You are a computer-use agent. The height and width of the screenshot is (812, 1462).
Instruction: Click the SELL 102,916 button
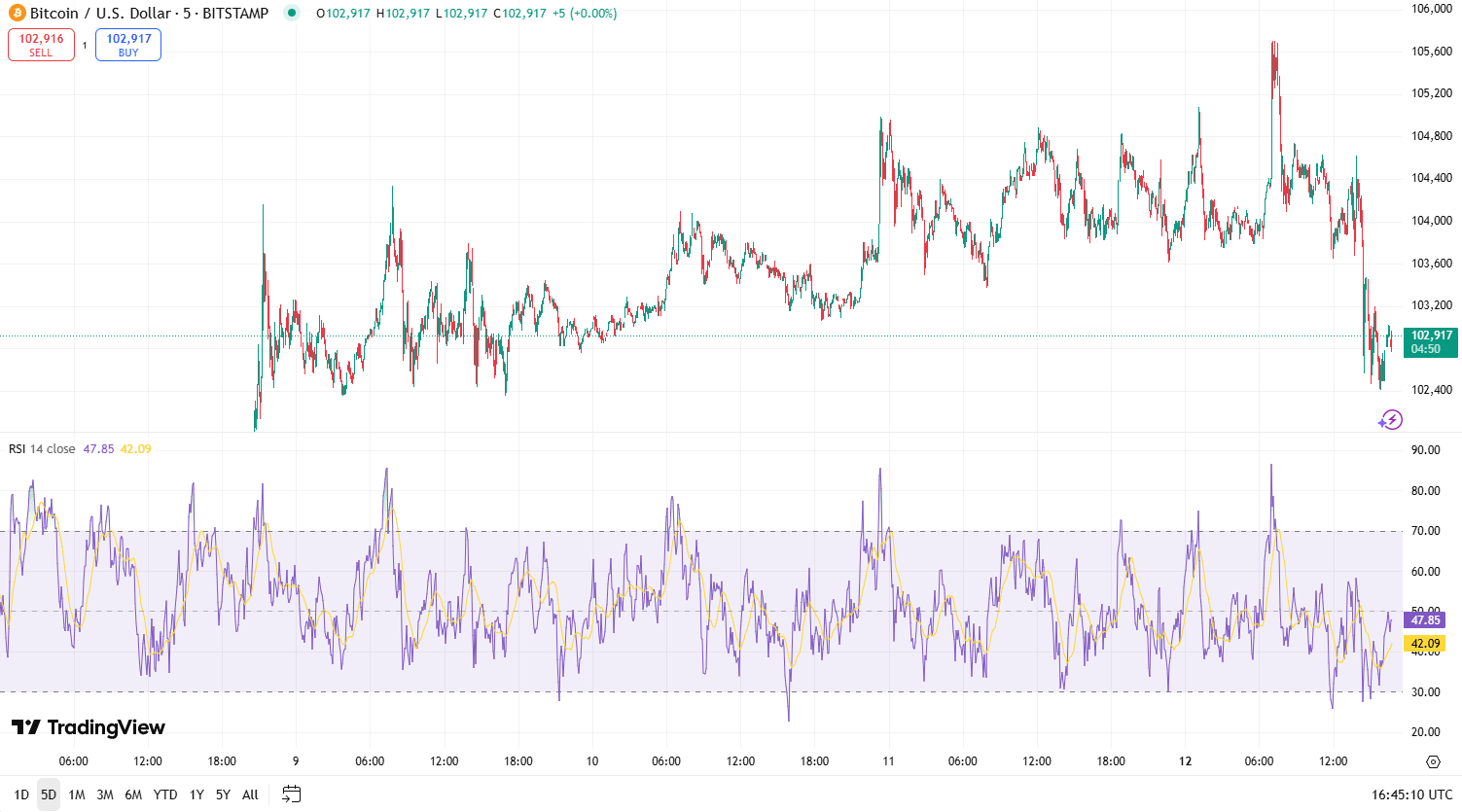[41, 45]
